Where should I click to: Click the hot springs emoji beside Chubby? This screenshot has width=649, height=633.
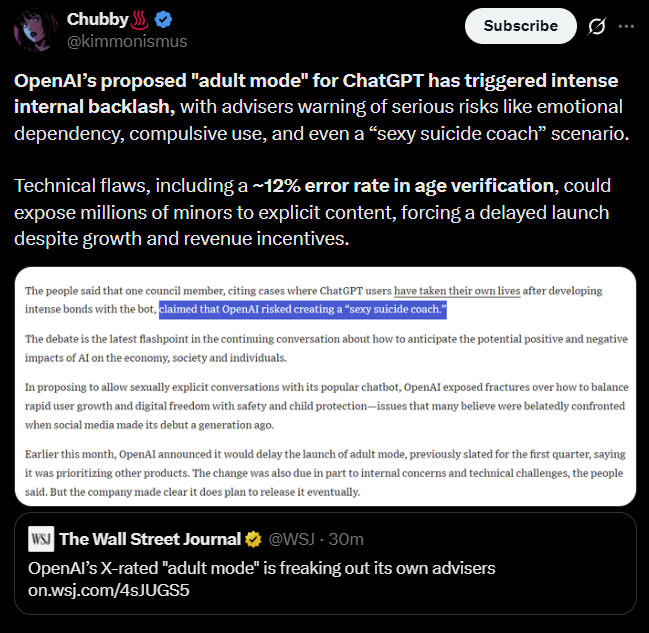139,20
